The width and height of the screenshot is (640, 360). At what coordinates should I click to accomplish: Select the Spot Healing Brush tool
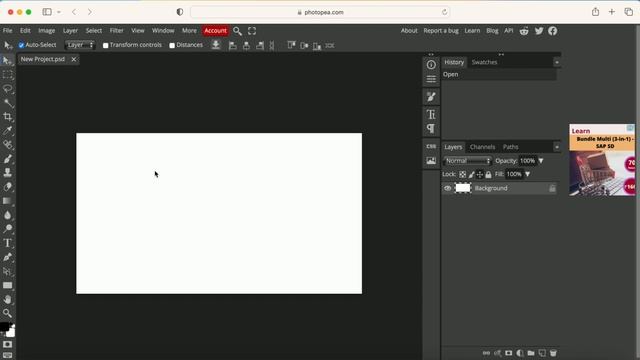click(7, 144)
